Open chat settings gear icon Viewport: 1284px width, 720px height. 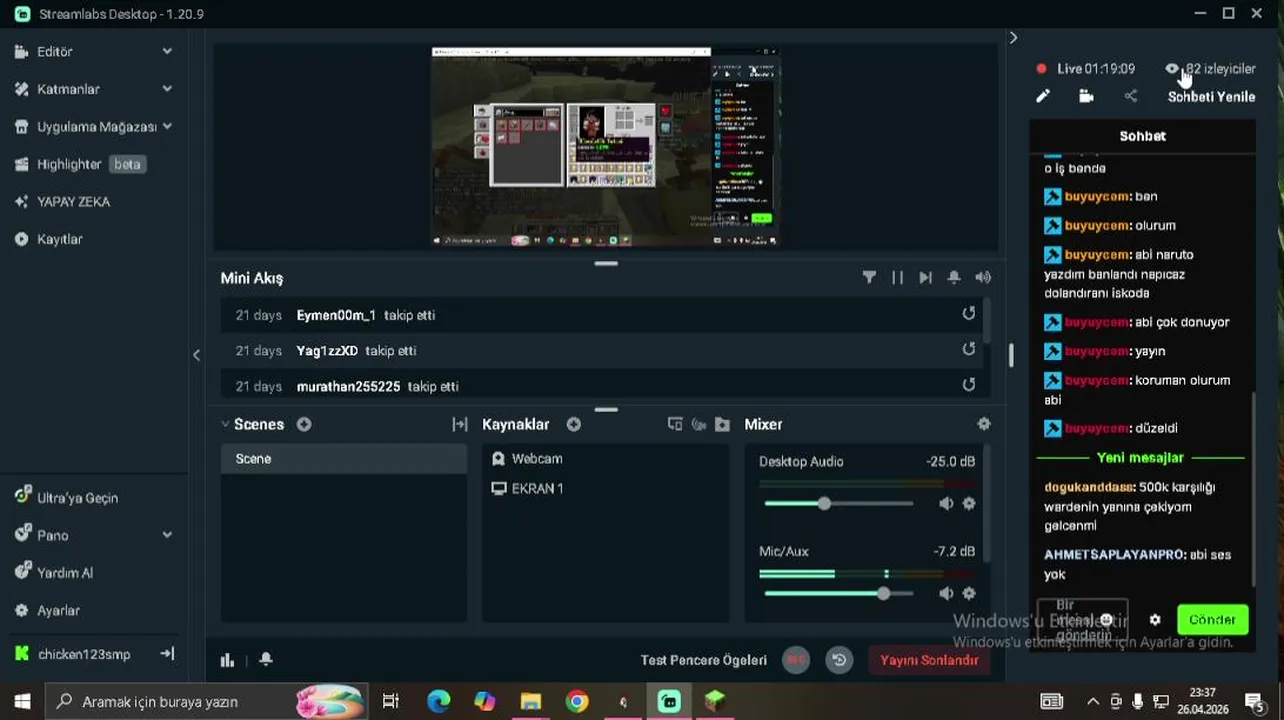[x=1155, y=620]
